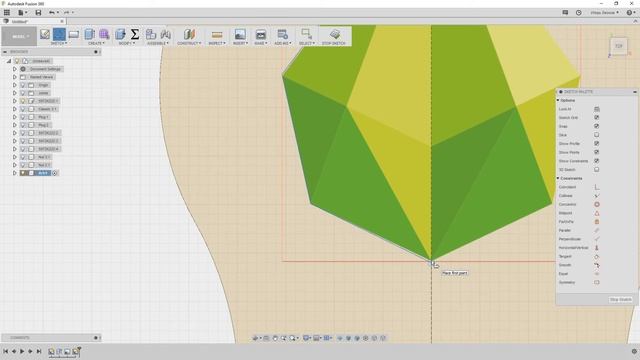Click the Inspect measure ruler icon

pyautogui.click(x=217, y=34)
